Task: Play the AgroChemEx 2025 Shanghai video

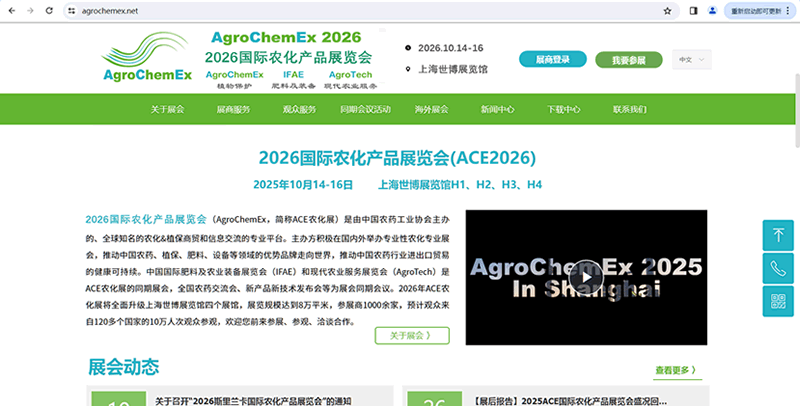Action: 586,277
